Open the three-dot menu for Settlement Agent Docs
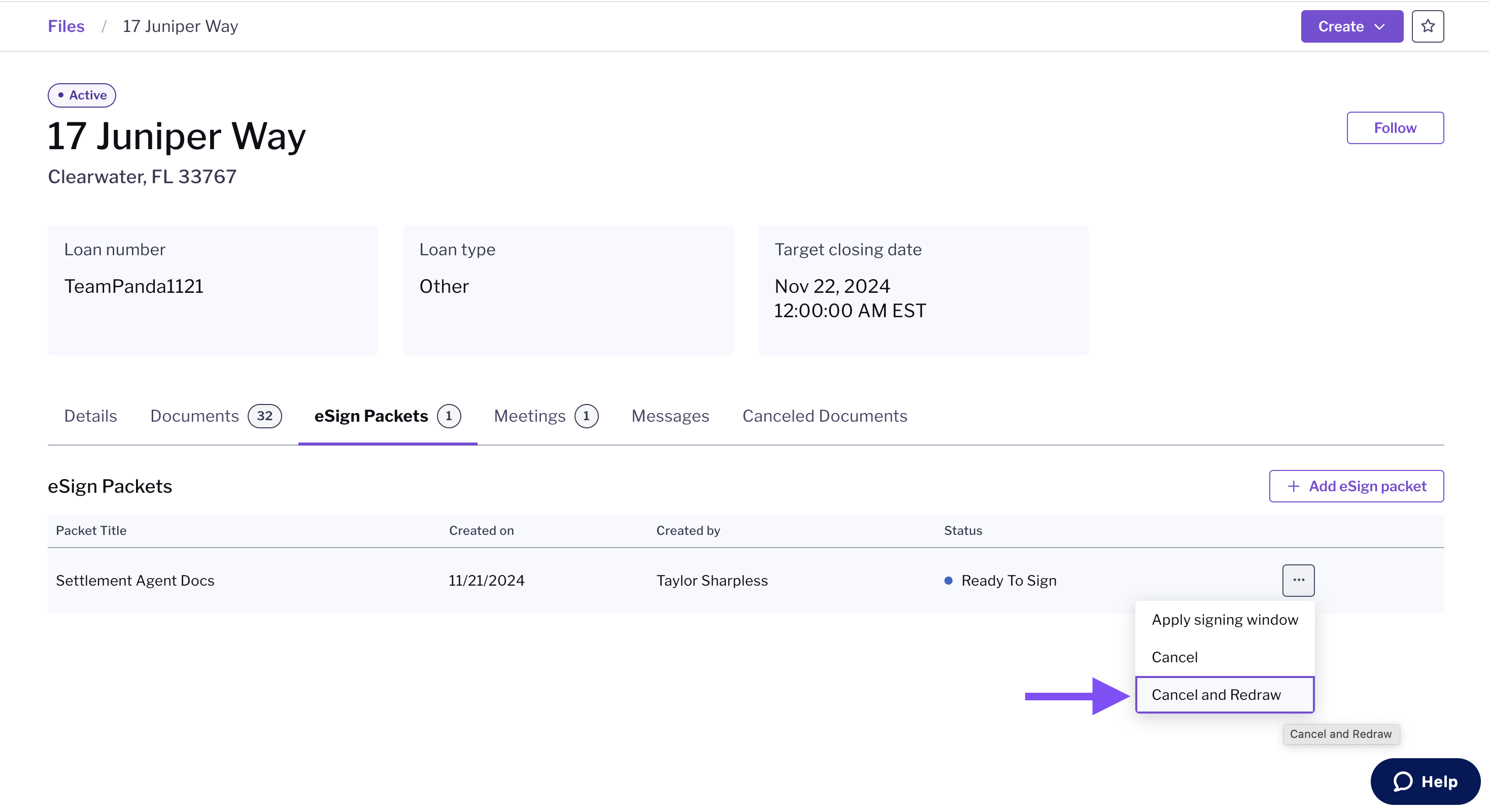The width and height of the screenshot is (1489, 812). [x=1298, y=580]
